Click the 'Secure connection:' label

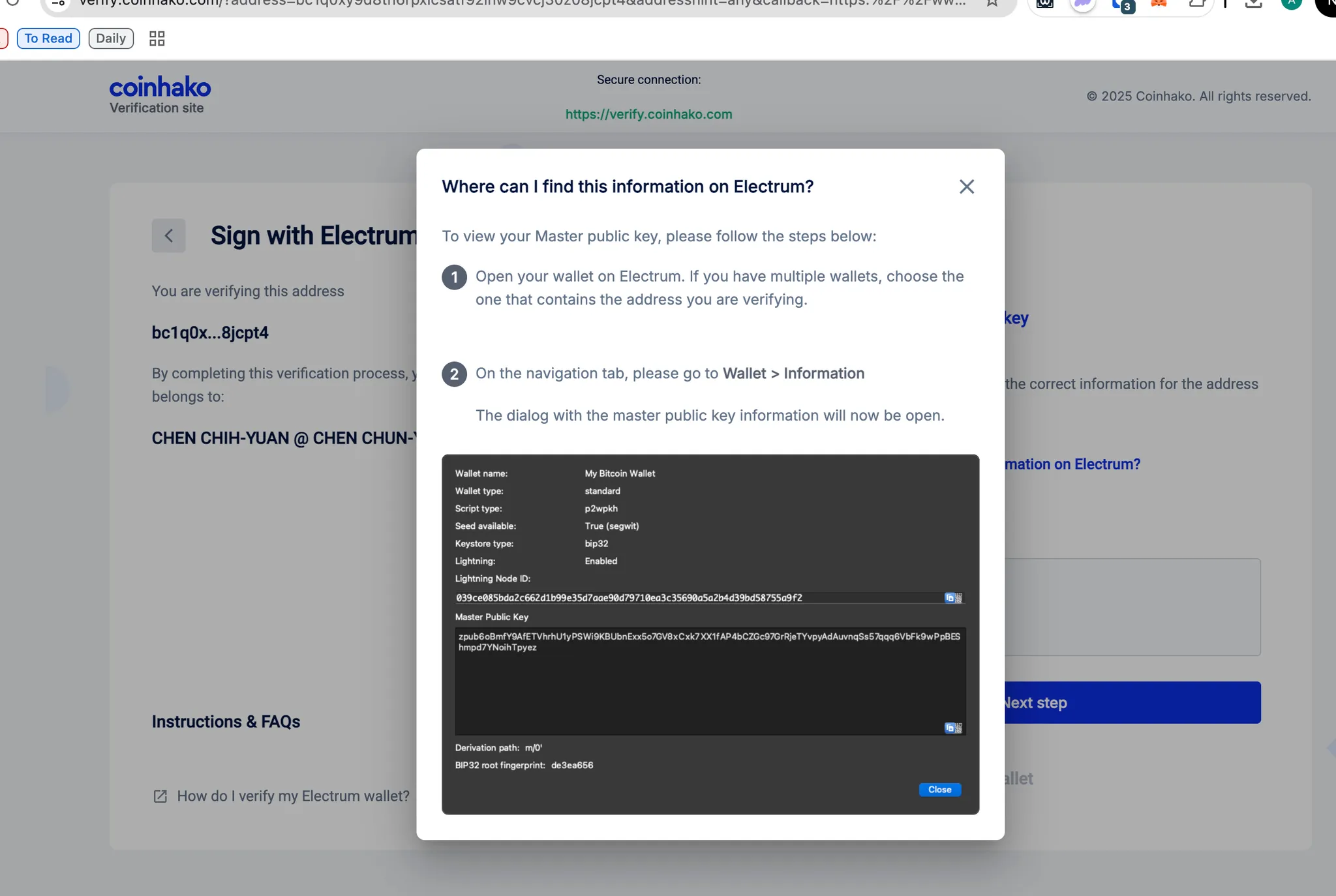coord(648,80)
